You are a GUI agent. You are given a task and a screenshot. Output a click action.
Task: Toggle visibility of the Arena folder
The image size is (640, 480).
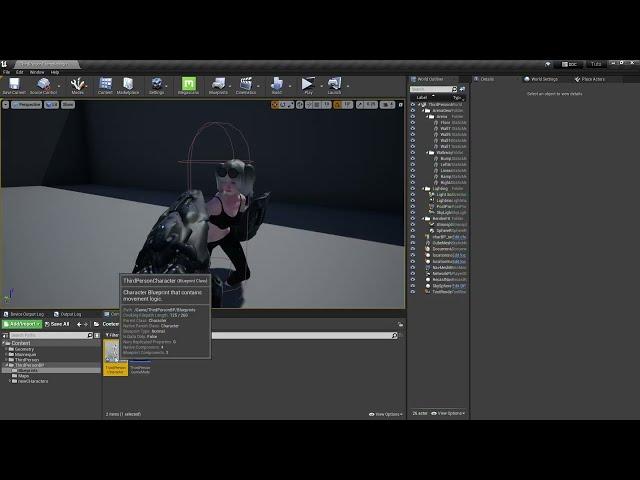(x=413, y=116)
